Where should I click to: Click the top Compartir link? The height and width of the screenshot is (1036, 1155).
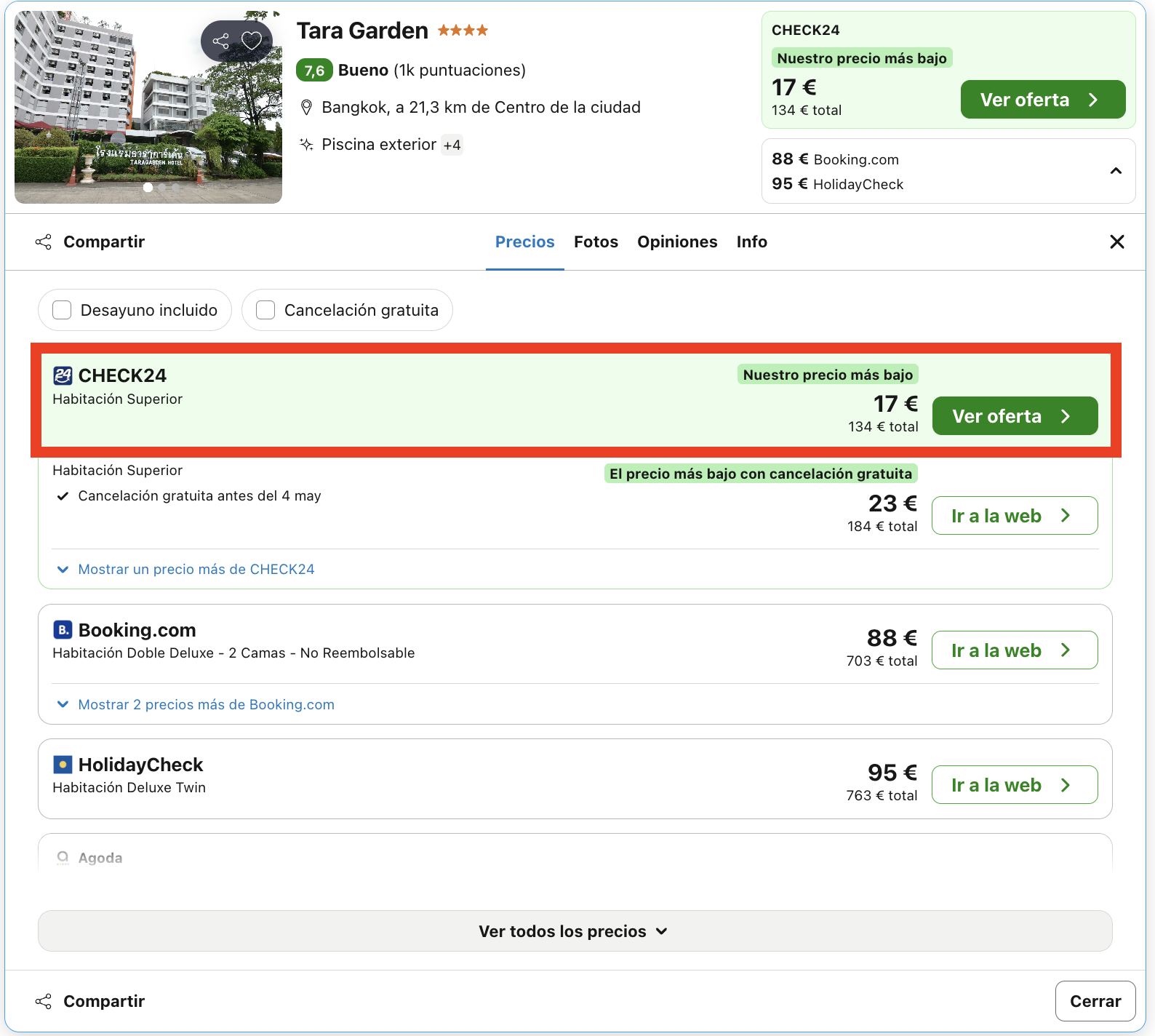(x=104, y=242)
